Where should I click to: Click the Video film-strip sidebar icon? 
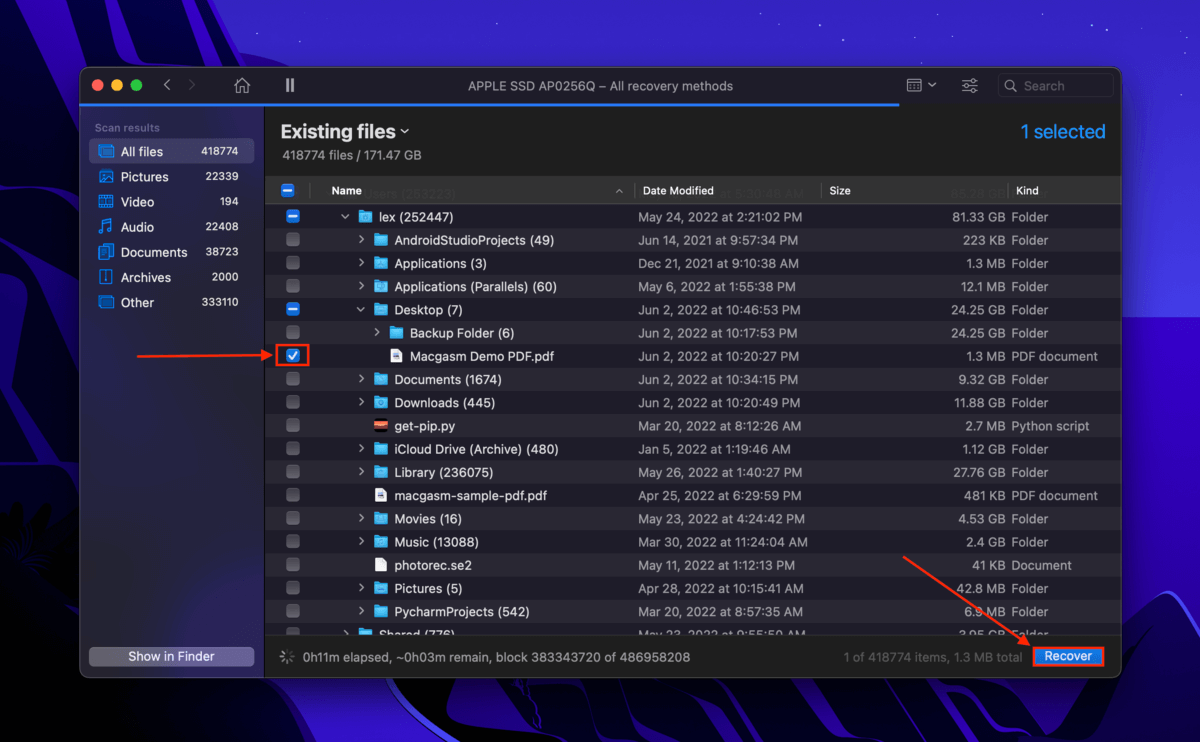(x=106, y=202)
